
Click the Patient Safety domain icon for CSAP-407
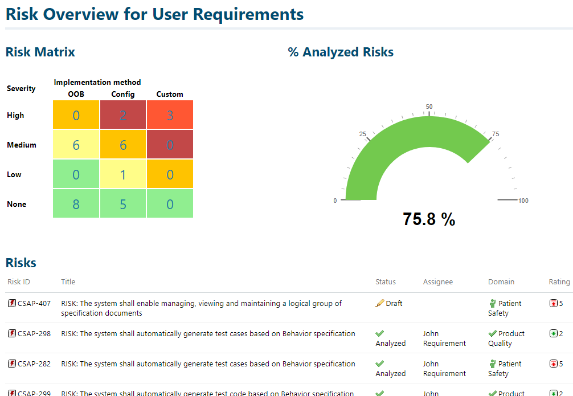tap(493, 303)
